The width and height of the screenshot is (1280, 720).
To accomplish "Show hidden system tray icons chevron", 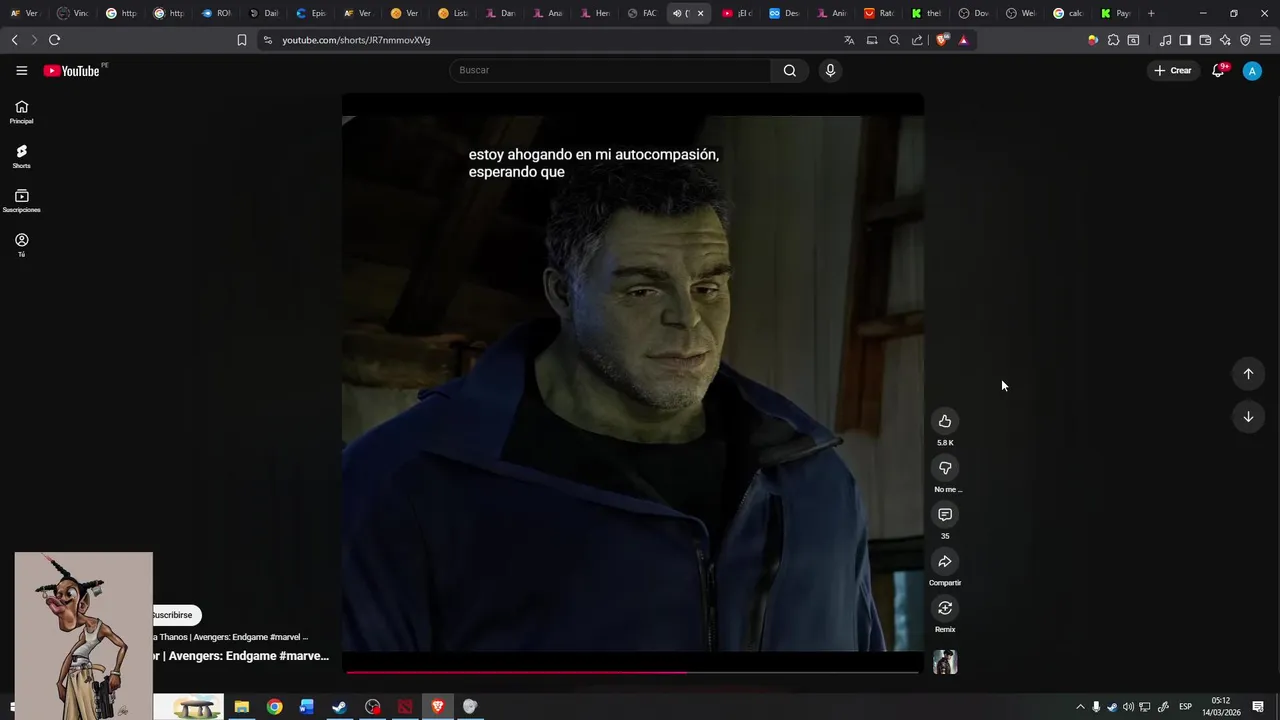I will [1080, 707].
